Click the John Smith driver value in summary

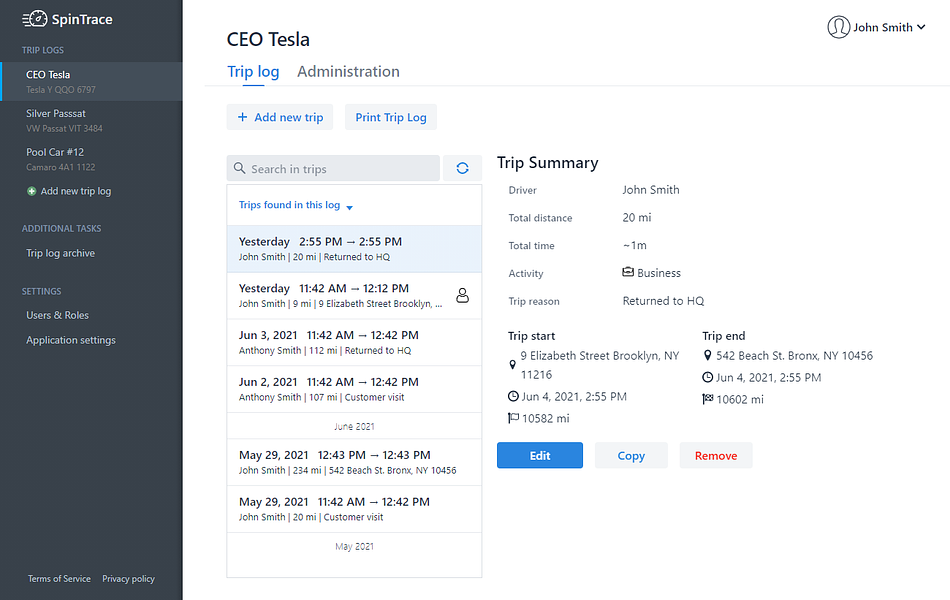click(651, 190)
